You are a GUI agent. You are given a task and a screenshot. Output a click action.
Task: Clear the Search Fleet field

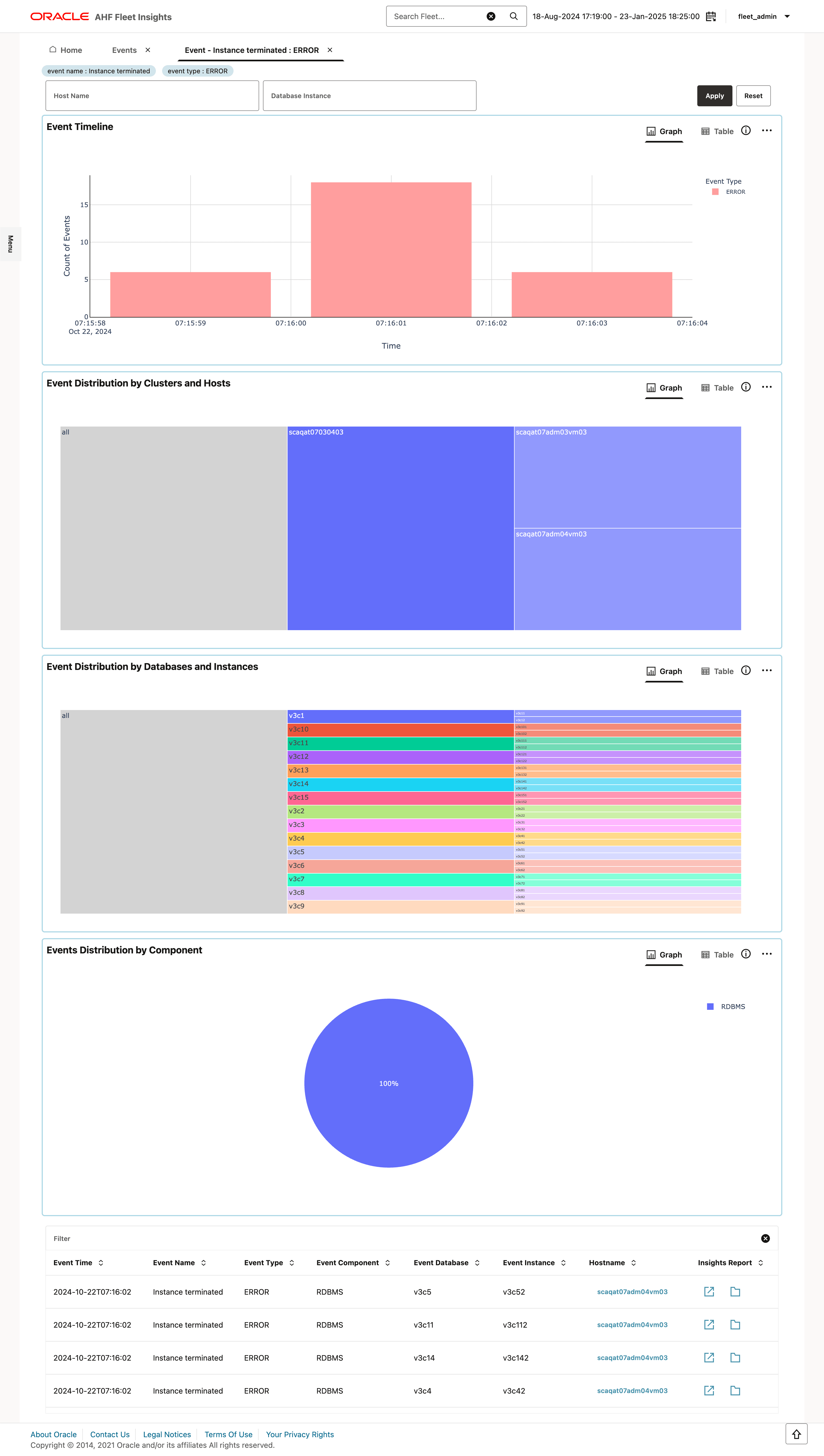pyautogui.click(x=491, y=16)
